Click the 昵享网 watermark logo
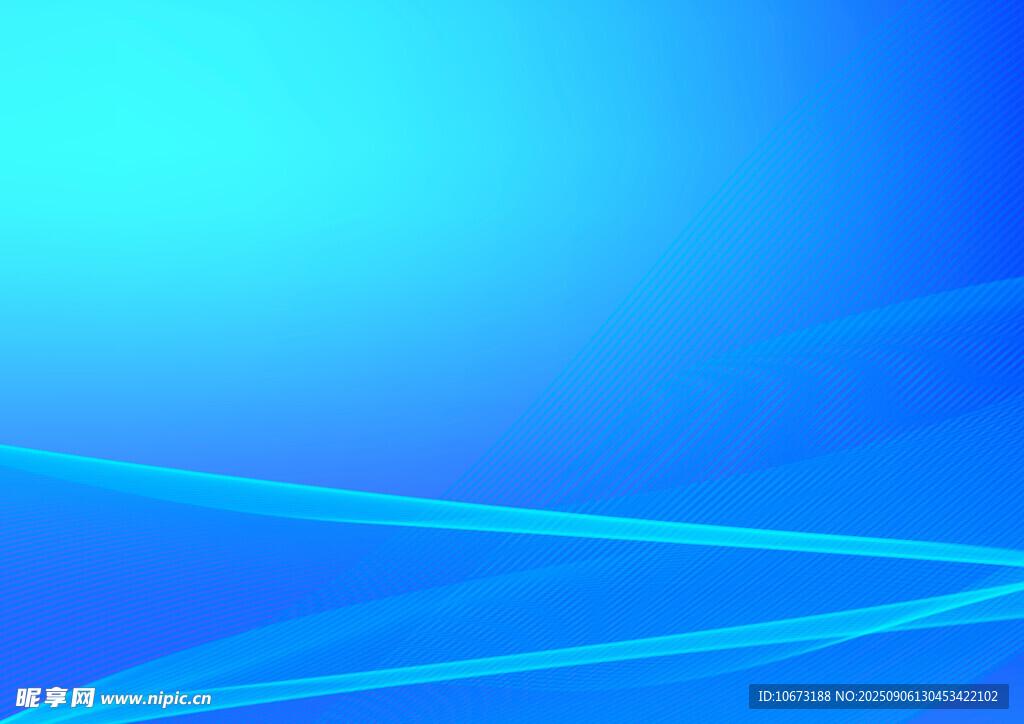This screenshot has width=1024, height=724. (x=55, y=698)
